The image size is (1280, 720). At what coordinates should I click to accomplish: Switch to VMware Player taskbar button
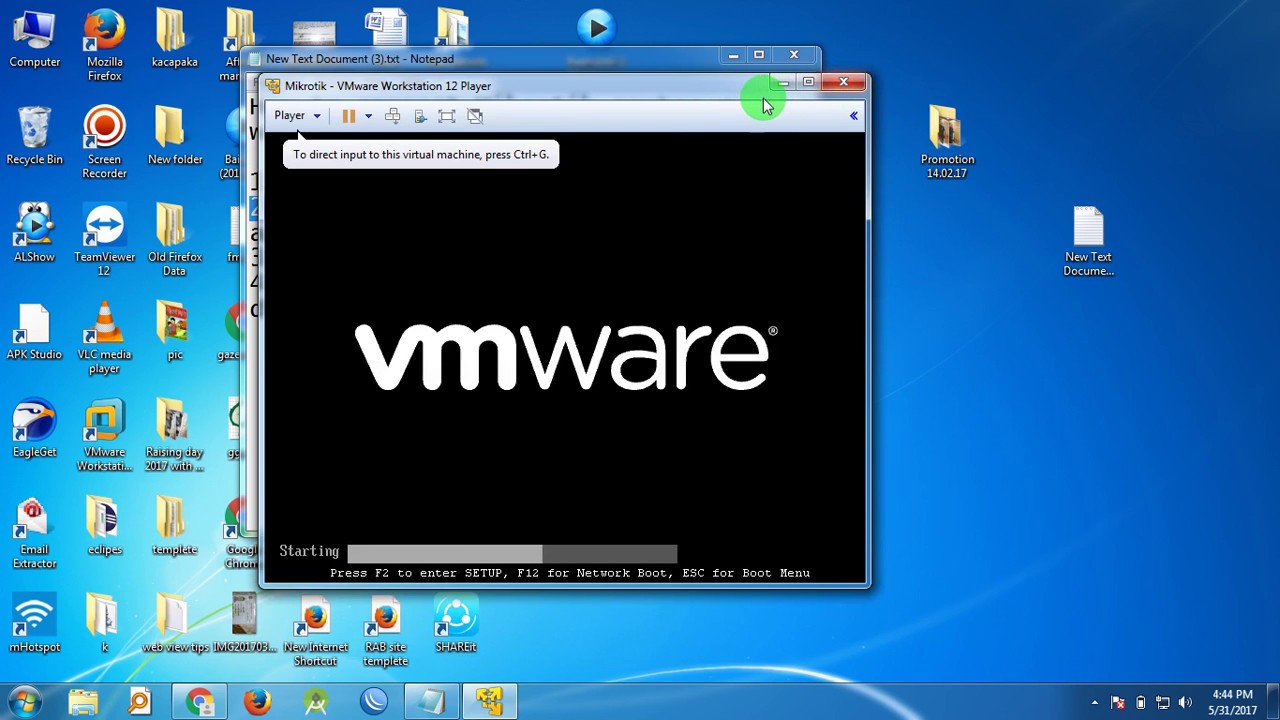489,702
